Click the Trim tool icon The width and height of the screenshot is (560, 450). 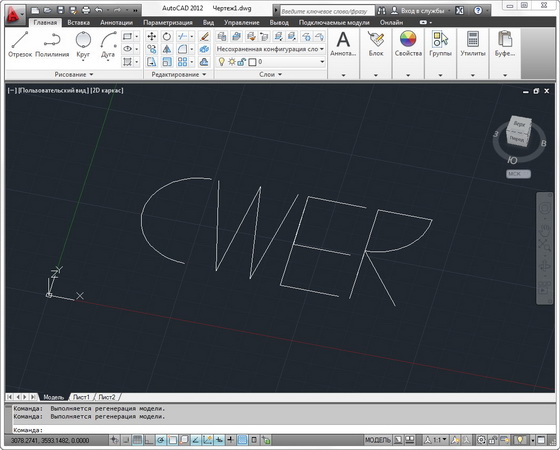pyautogui.click(x=182, y=36)
